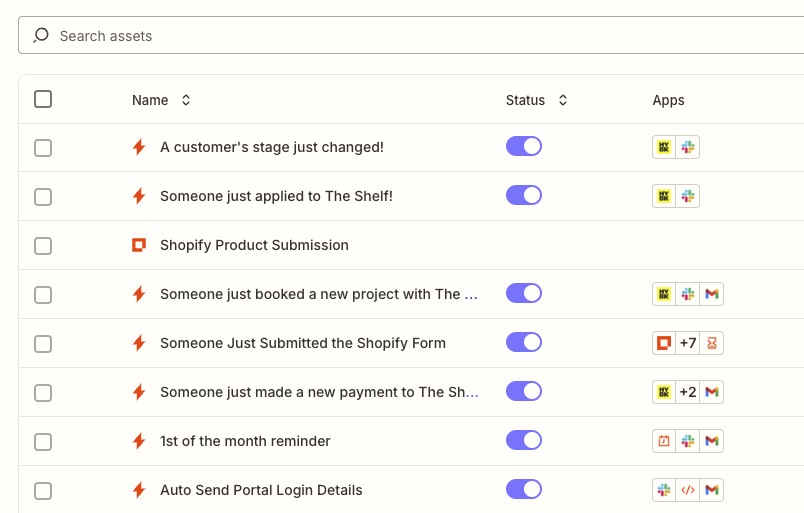The height and width of the screenshot is (513, 804).
Task: Toggle off Someone just applied to The Shelf! Zap
Action: coord(524,195)
